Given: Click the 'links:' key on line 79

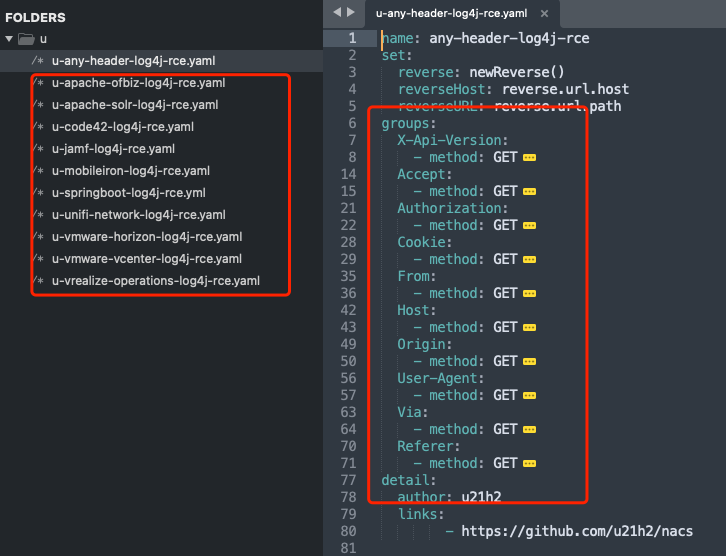Looking at the screenshot, I should click(x=421, y=514).
